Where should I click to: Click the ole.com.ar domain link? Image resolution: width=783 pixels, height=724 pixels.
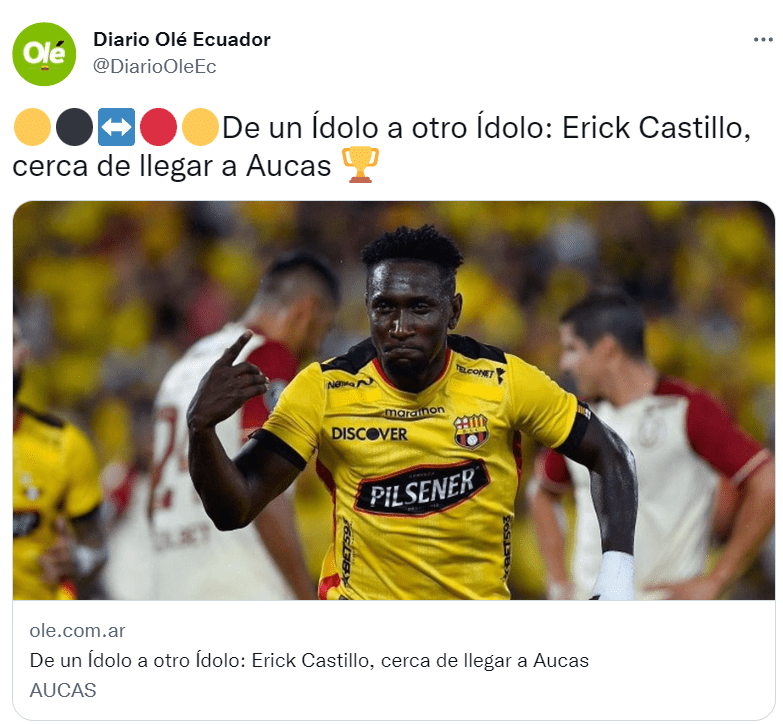click(x=77, y=631)
